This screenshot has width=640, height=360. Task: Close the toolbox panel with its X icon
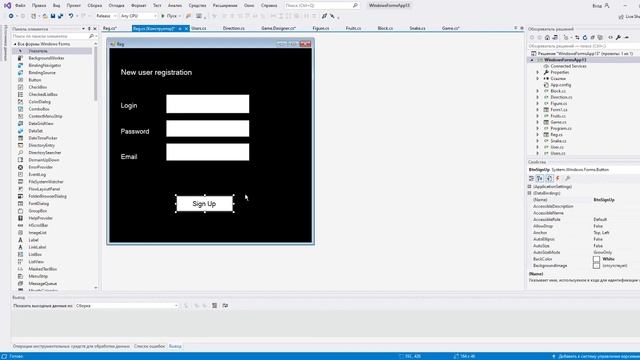pyautogui.click(x=95, y=29)
